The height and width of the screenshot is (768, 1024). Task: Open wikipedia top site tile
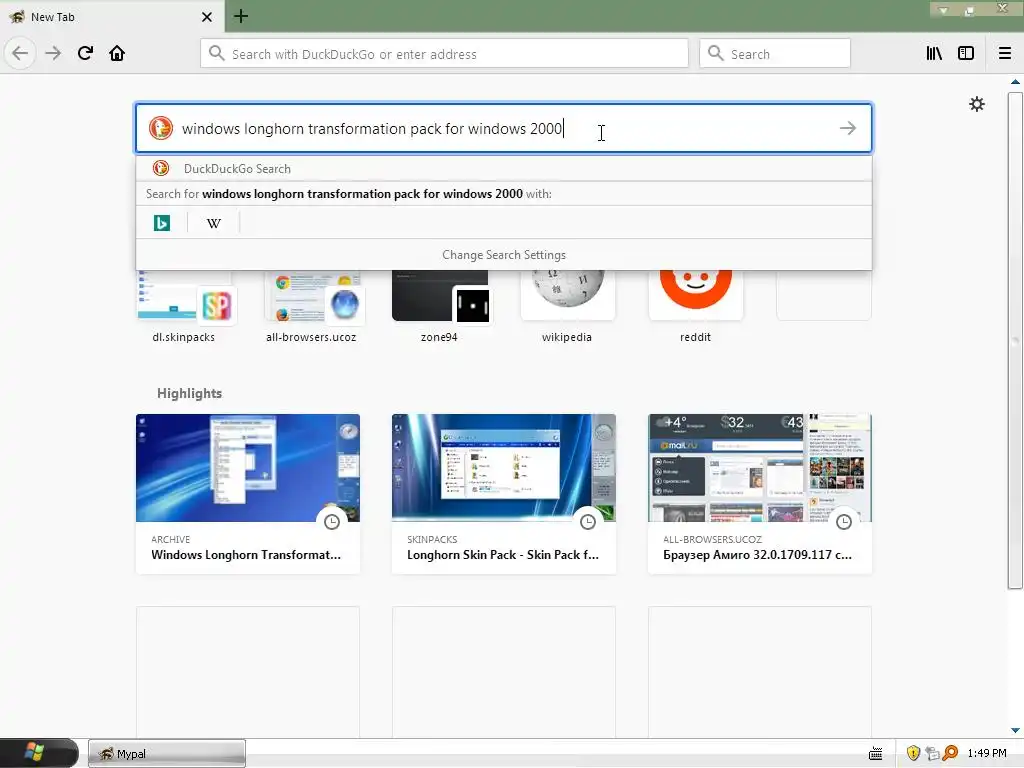tap(568, 307)
